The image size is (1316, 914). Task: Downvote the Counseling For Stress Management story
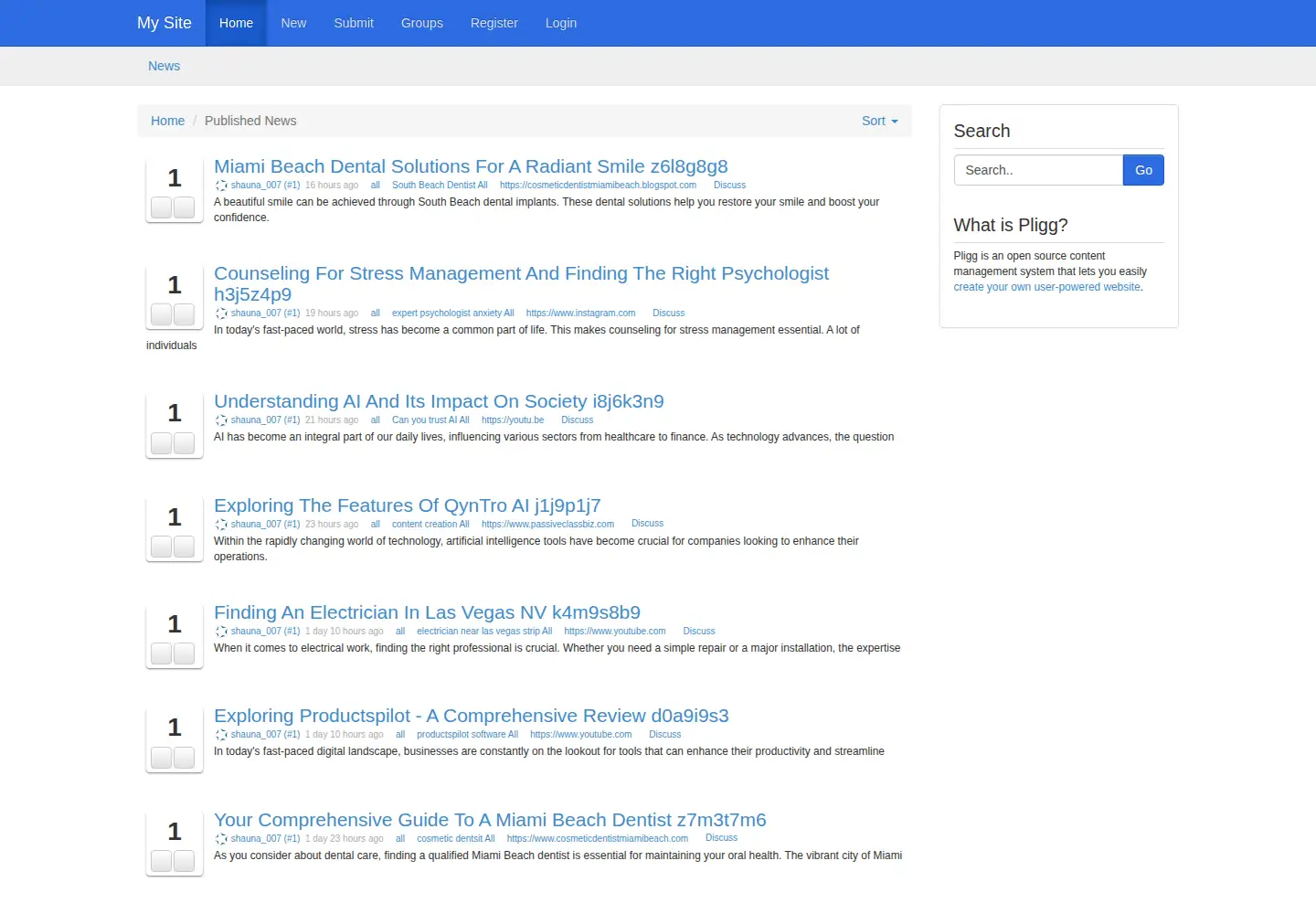(184, 314)
